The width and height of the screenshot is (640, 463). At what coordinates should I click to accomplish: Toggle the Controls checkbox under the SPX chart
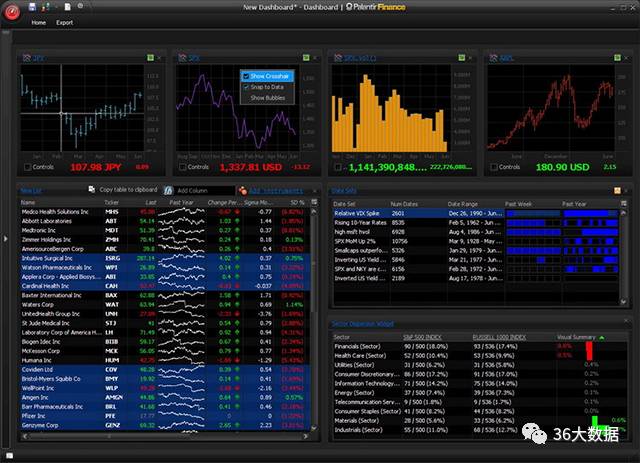183,167
